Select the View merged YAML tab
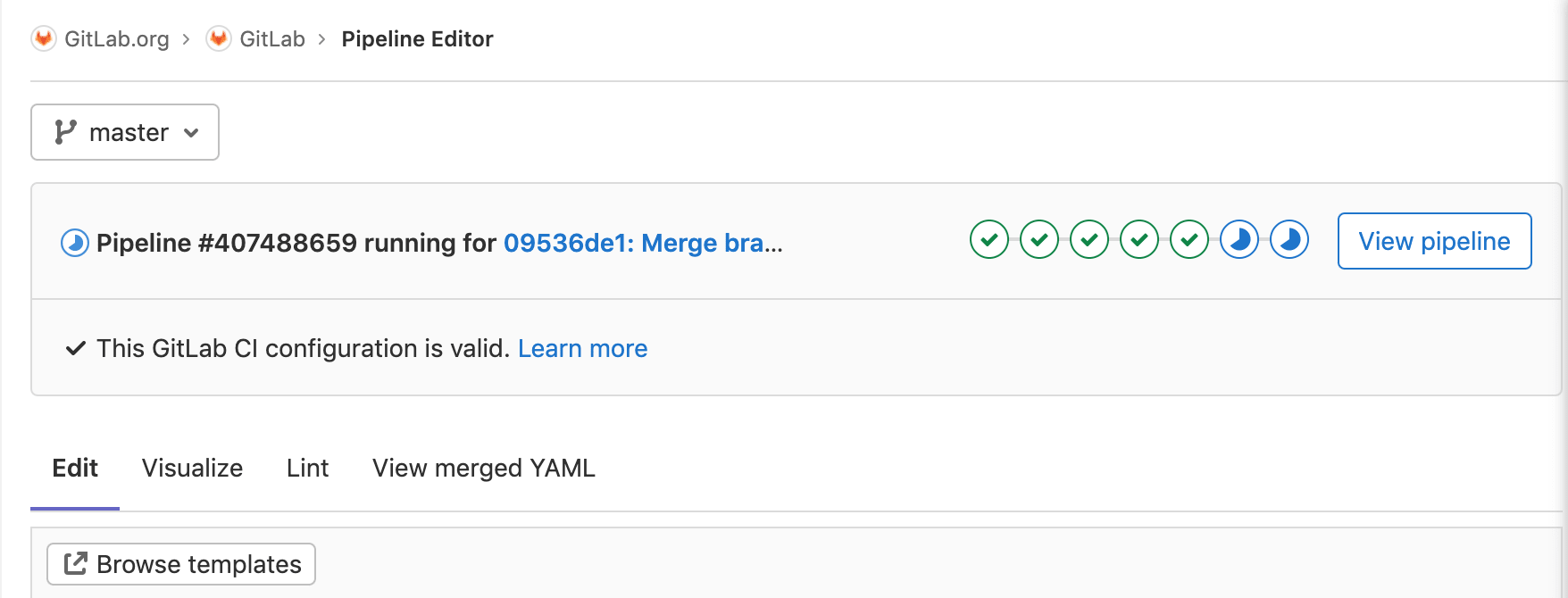Image resolution: width=1568 pixels, height=598 pixels. click(x=483, y=468)
